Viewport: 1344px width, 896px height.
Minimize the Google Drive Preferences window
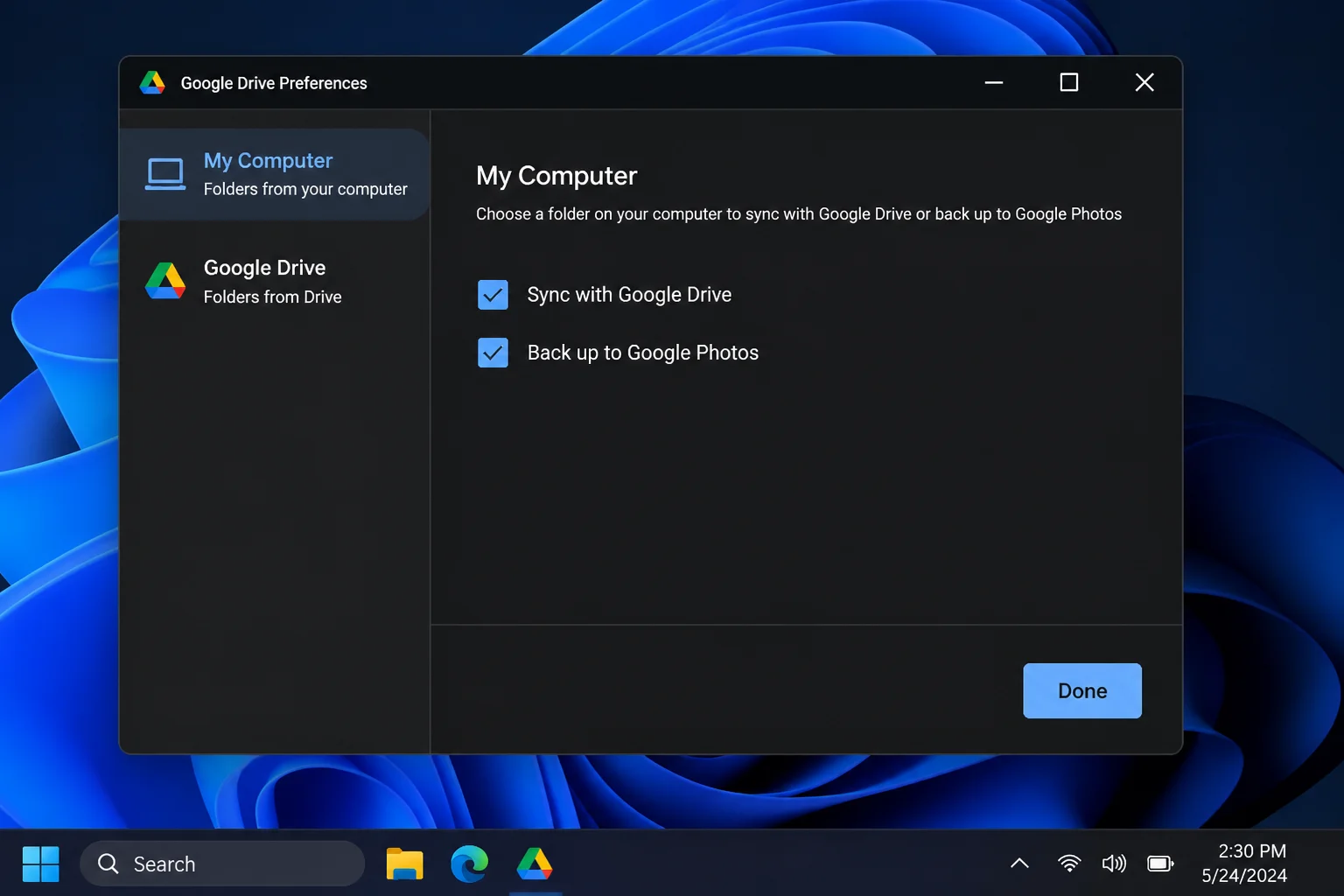point(994,82)
